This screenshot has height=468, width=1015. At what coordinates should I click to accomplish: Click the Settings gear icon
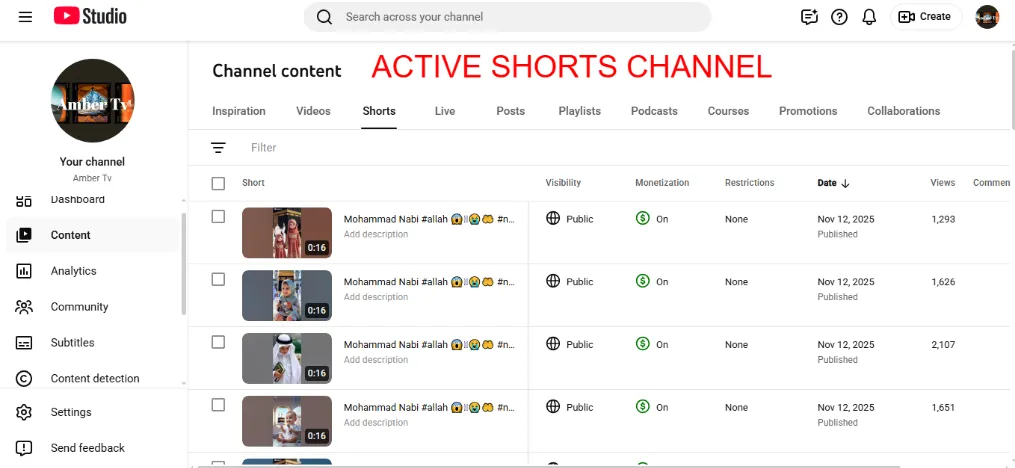point(23,412)
